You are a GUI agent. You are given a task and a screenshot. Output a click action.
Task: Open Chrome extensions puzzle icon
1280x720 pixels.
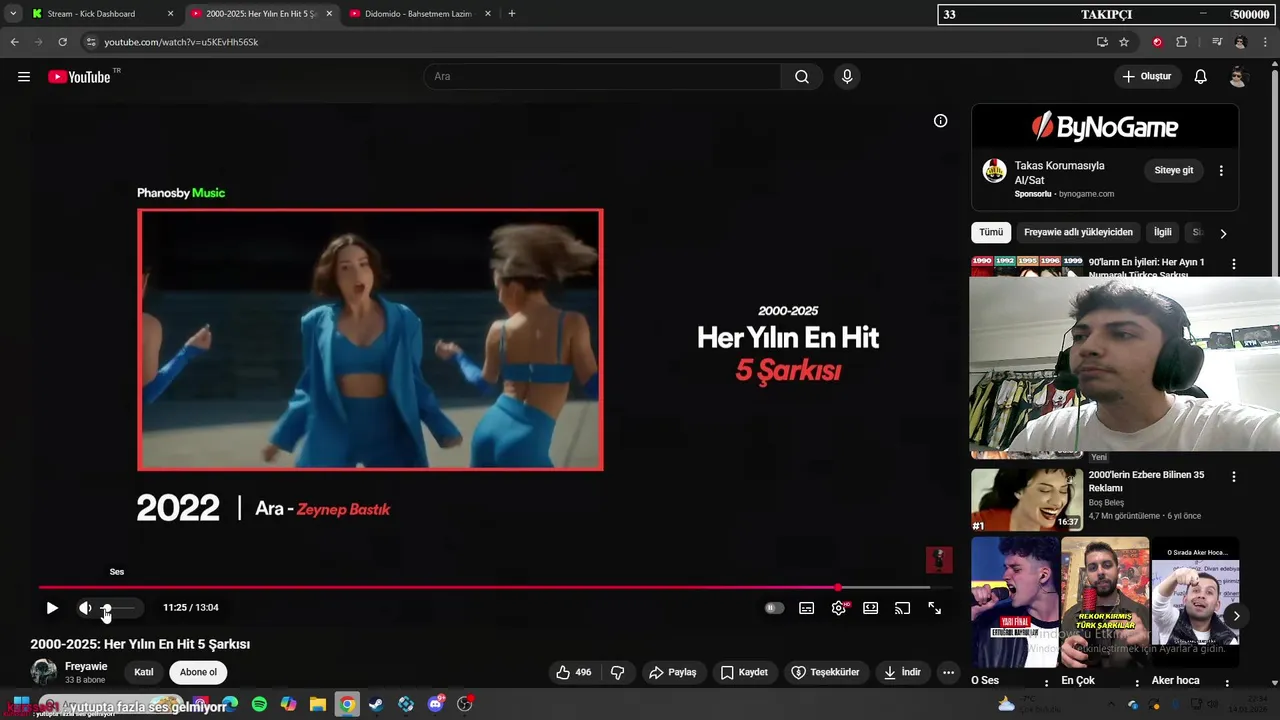click(1182, 42)
